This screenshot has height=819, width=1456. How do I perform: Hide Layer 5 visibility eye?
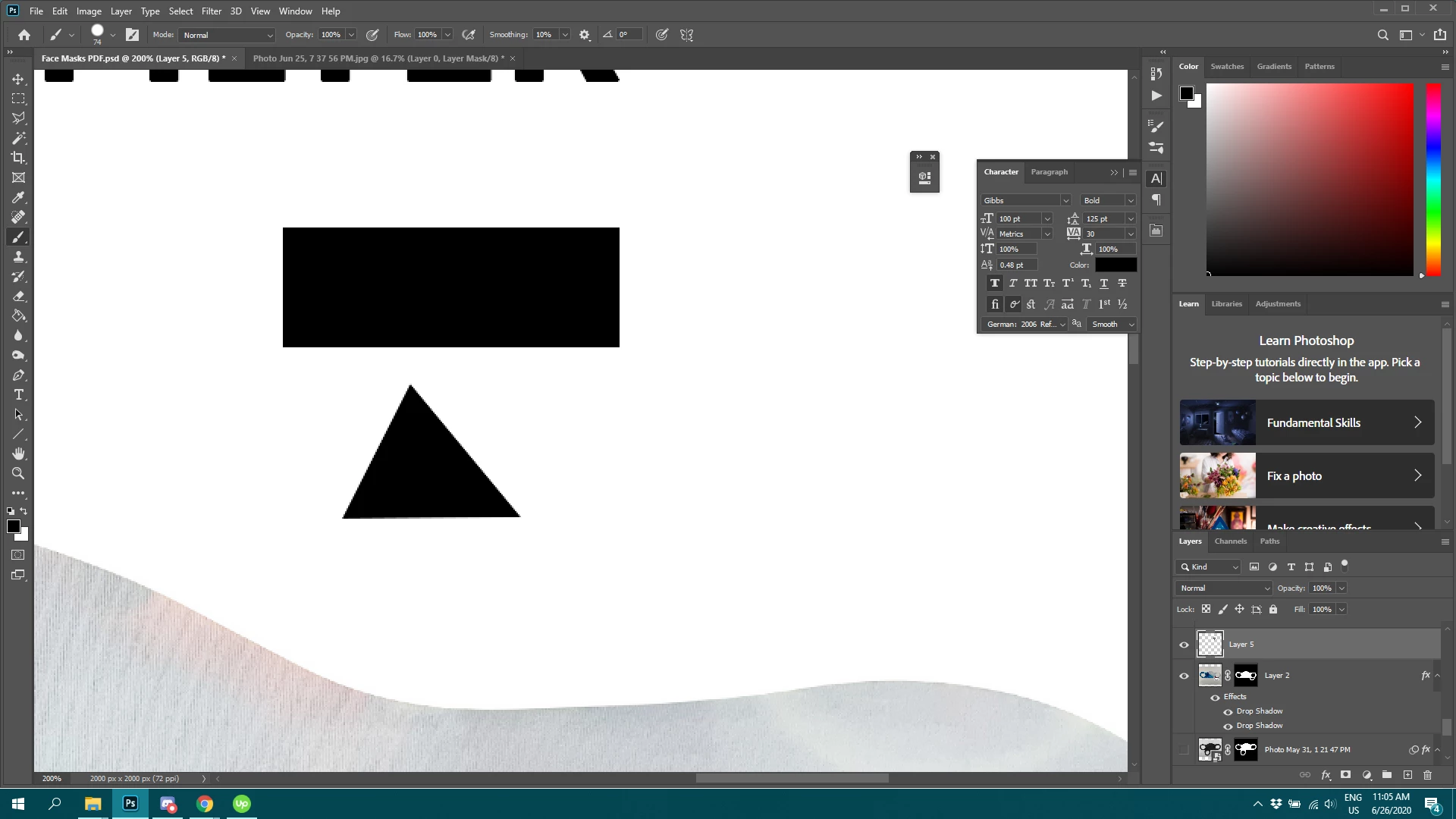click(1184, 645)
